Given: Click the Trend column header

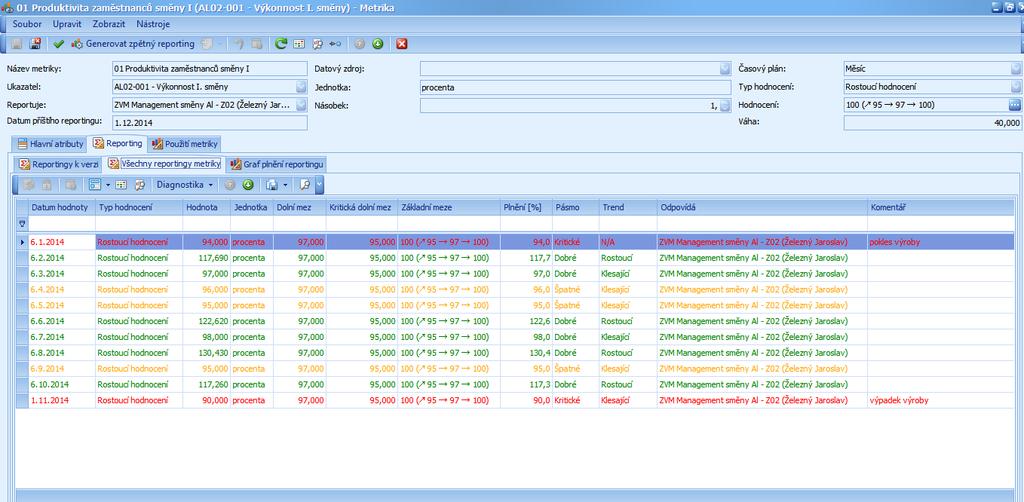Looking at the screenshot, I should [x=628, y=207].
